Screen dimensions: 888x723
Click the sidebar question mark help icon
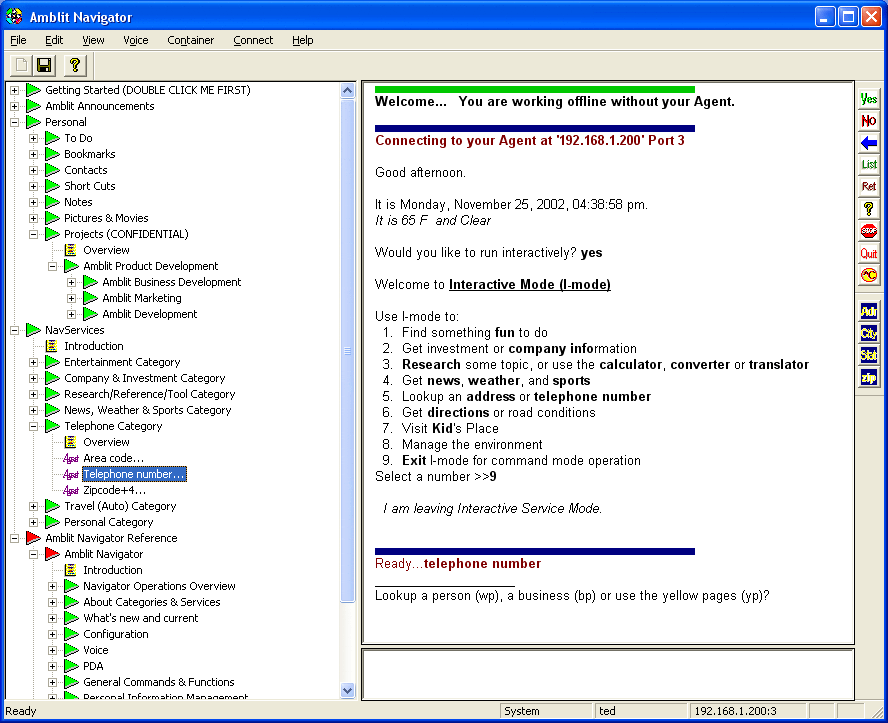869,209
